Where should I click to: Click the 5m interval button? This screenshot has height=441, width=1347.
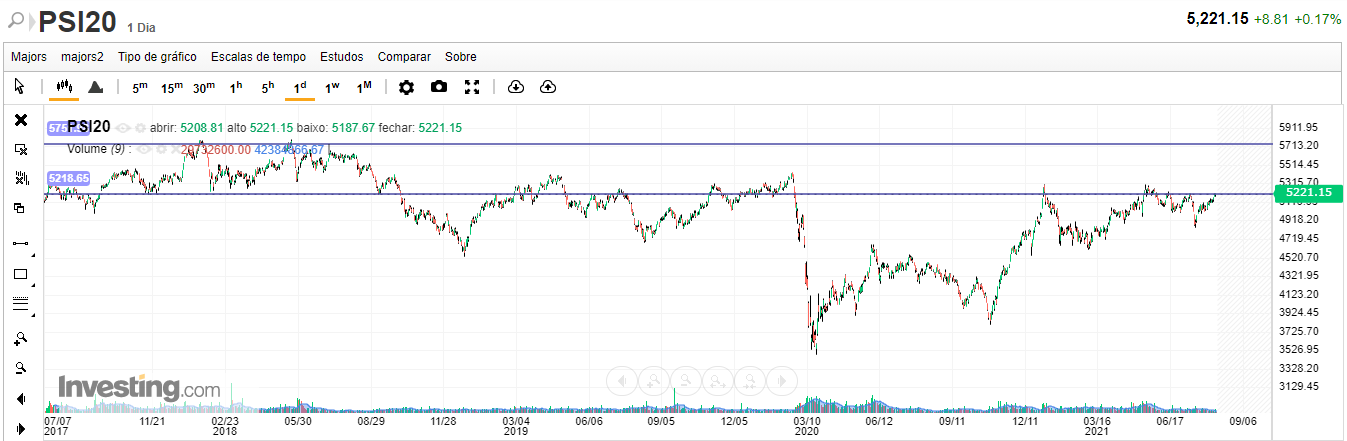[x=140, y=87]
